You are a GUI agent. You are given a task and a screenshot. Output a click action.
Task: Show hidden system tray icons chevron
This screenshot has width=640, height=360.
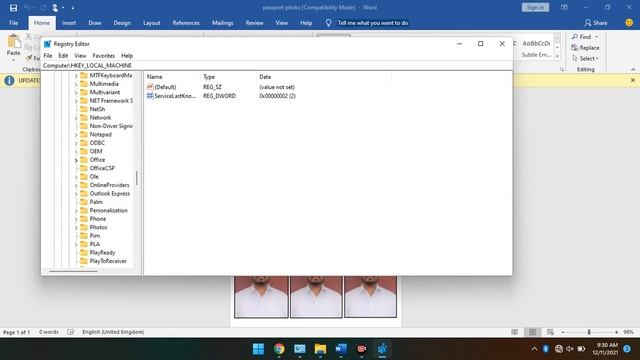(534, 349)
